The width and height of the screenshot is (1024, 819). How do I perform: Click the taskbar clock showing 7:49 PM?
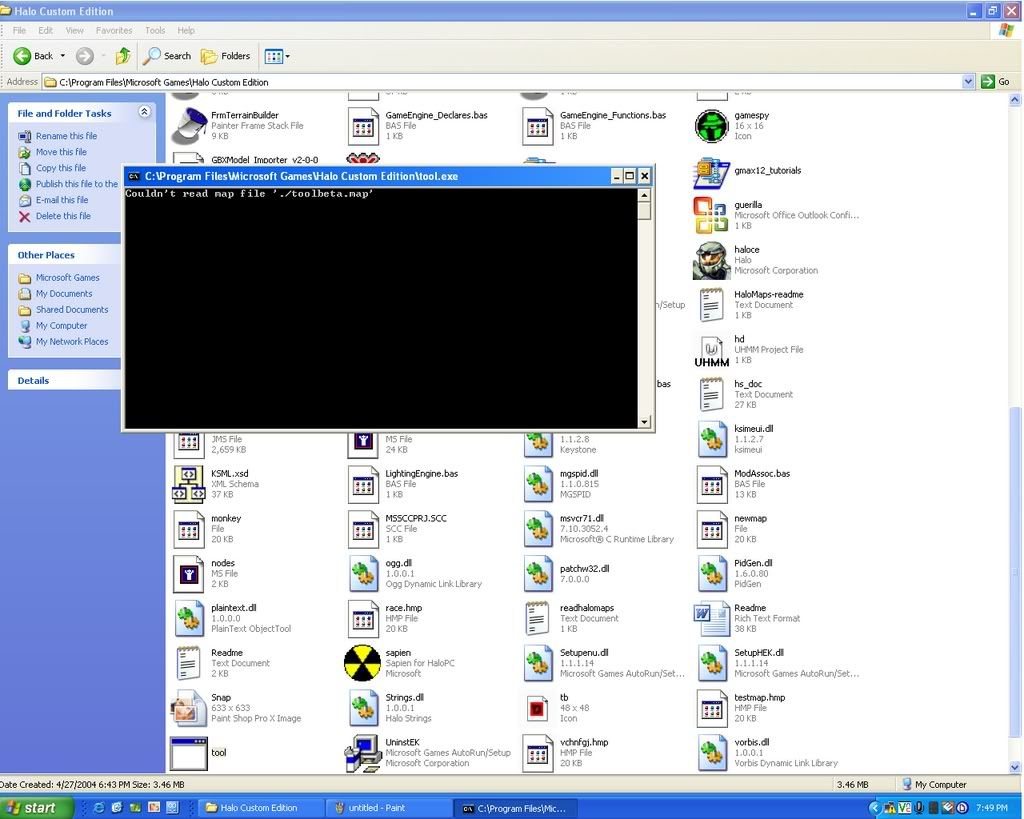(991, 808)
